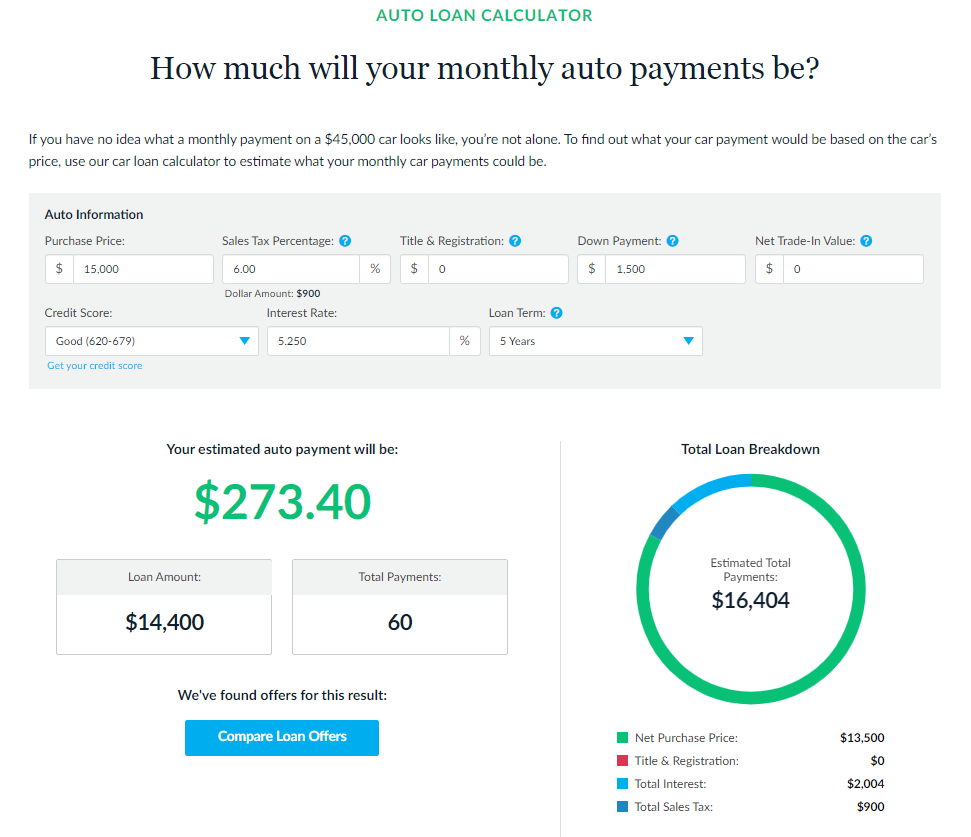Follow the Get your credit score link
Viewport: 971px width, 837px height.
[x=95, y=366]
